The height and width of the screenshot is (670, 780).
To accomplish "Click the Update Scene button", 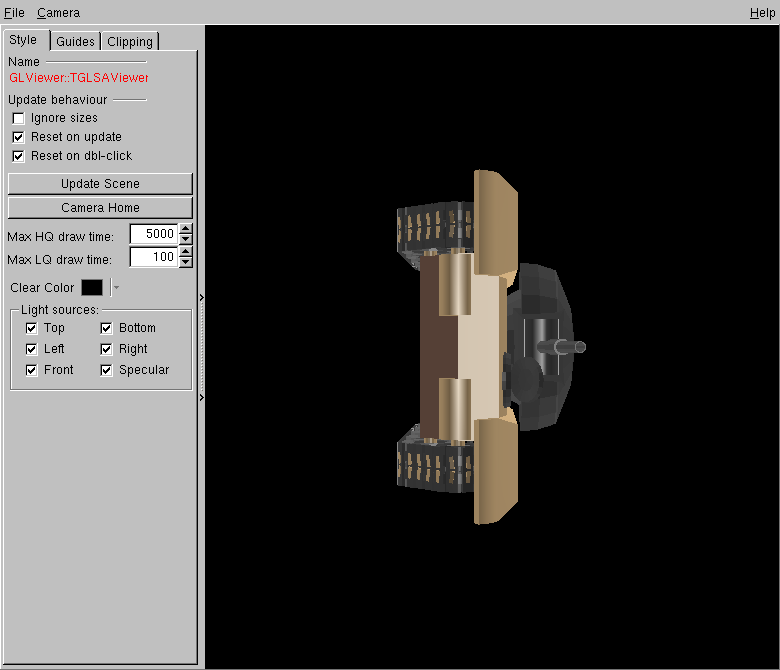I will (100, 184).
